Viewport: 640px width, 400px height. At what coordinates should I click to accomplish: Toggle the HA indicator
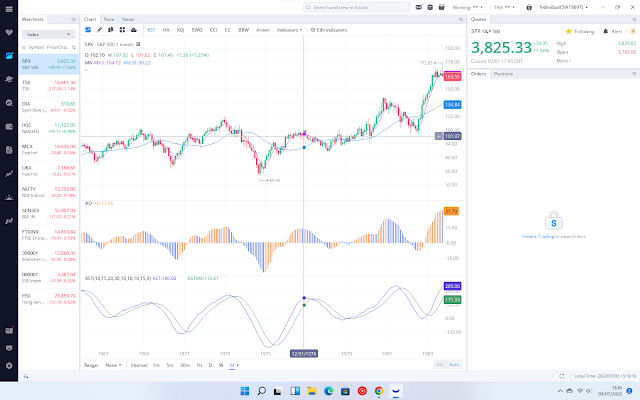(166, 30)
